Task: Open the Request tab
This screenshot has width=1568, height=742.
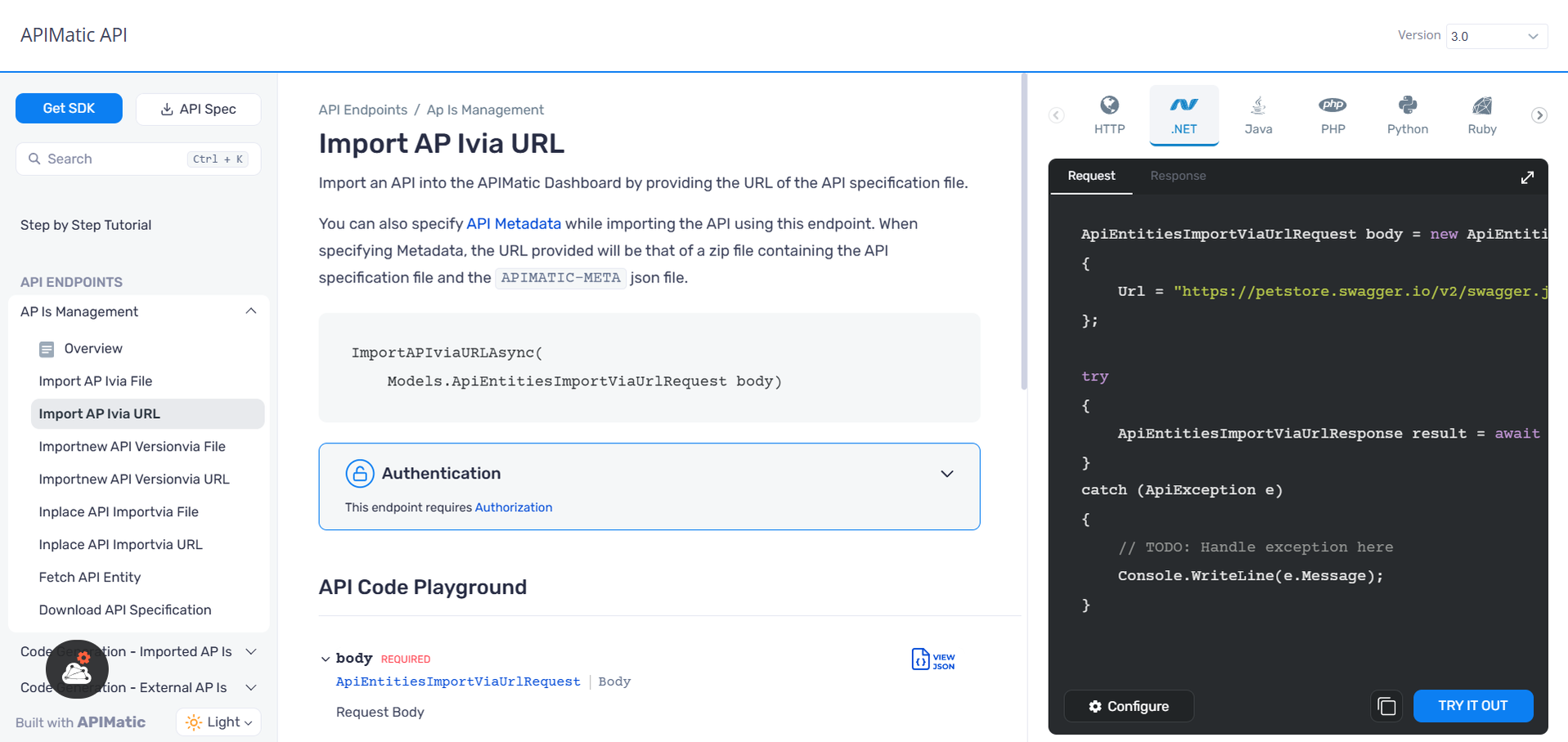Action: [x=1091, y=176]
